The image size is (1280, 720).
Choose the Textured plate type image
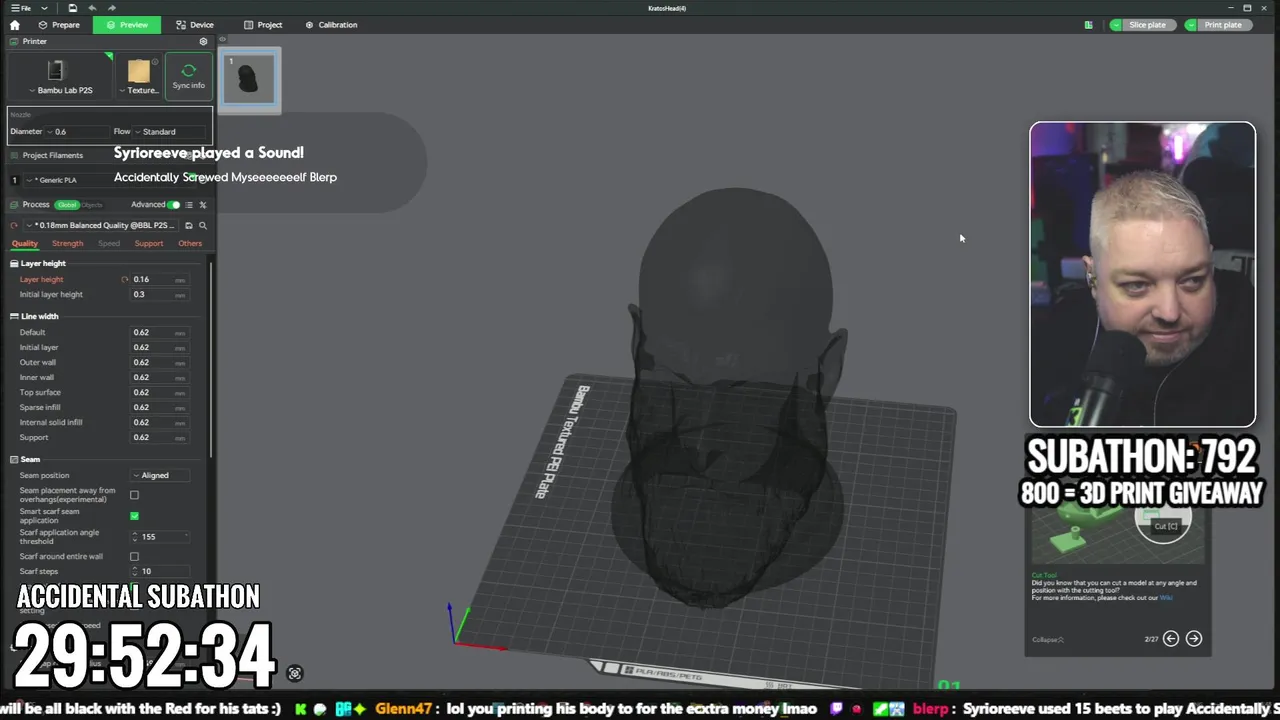(x=139, y=71)
